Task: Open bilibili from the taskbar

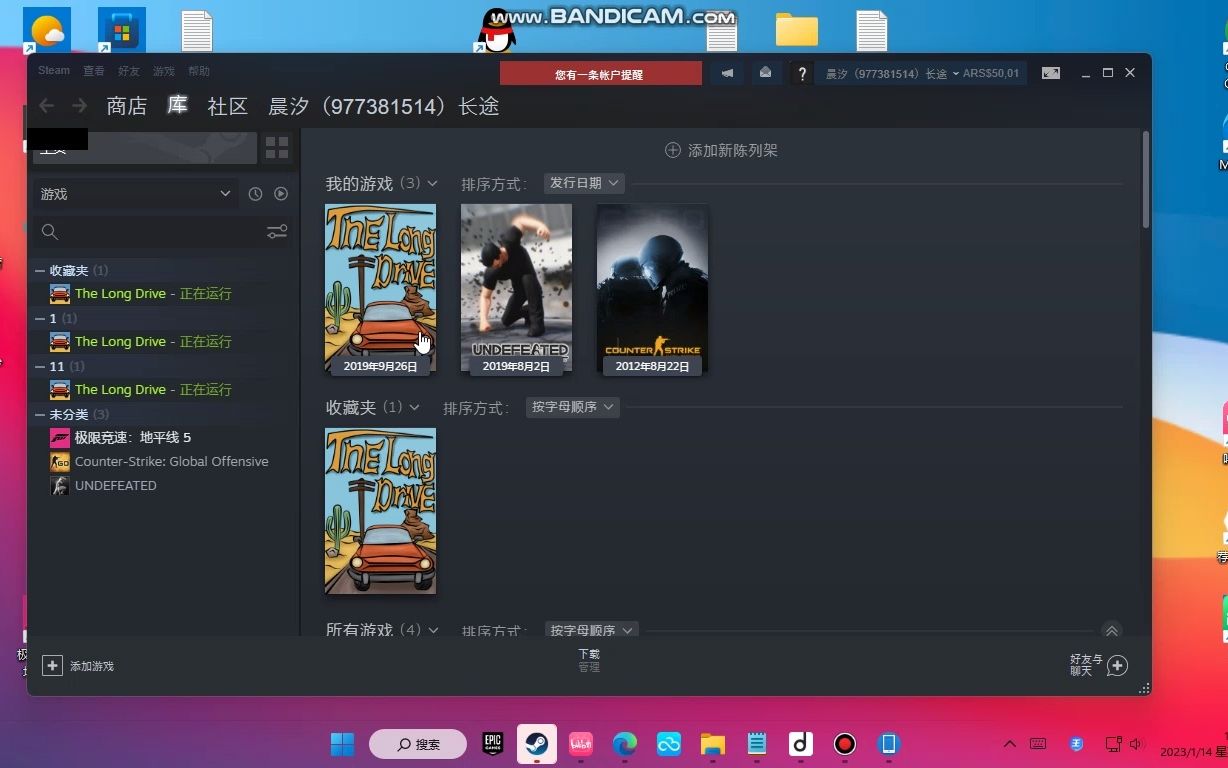Action: tap(580, 744)
